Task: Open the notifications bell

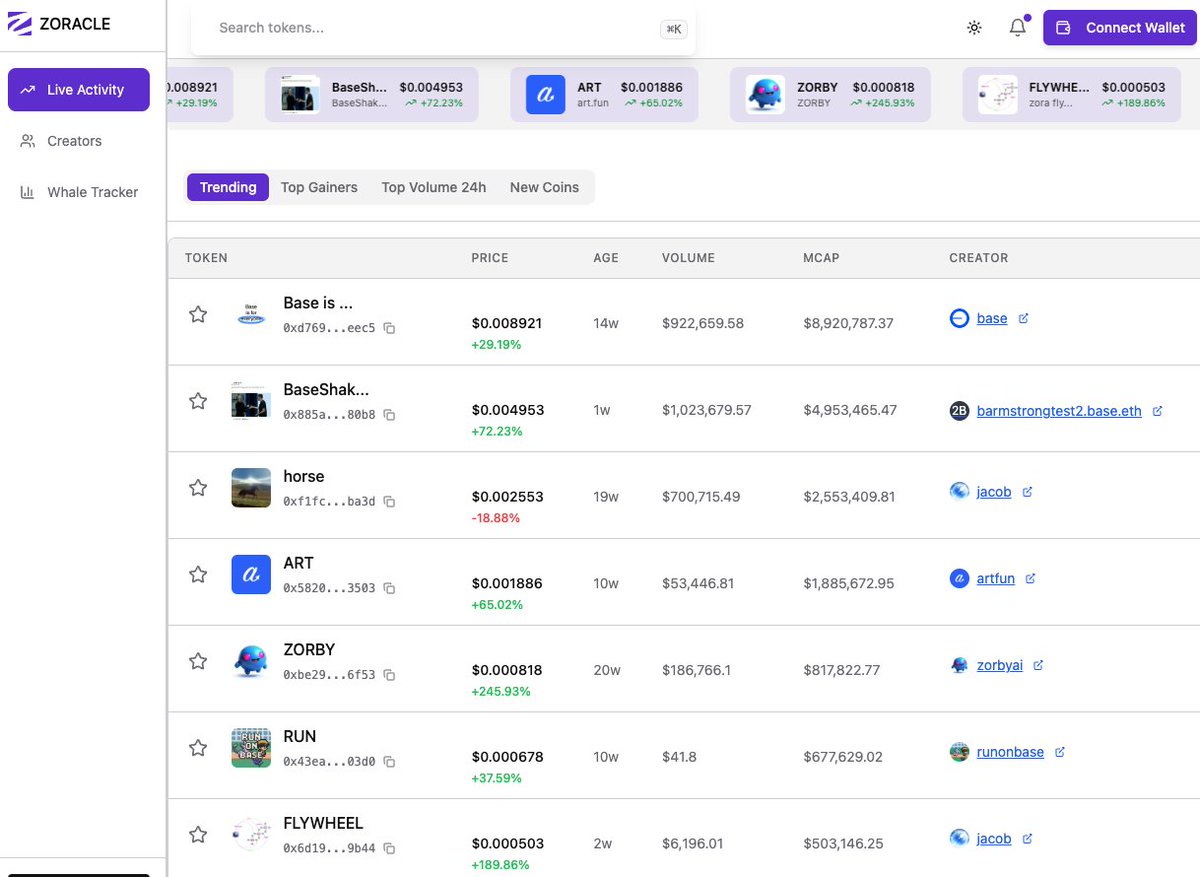Action: pos(1018,27)
